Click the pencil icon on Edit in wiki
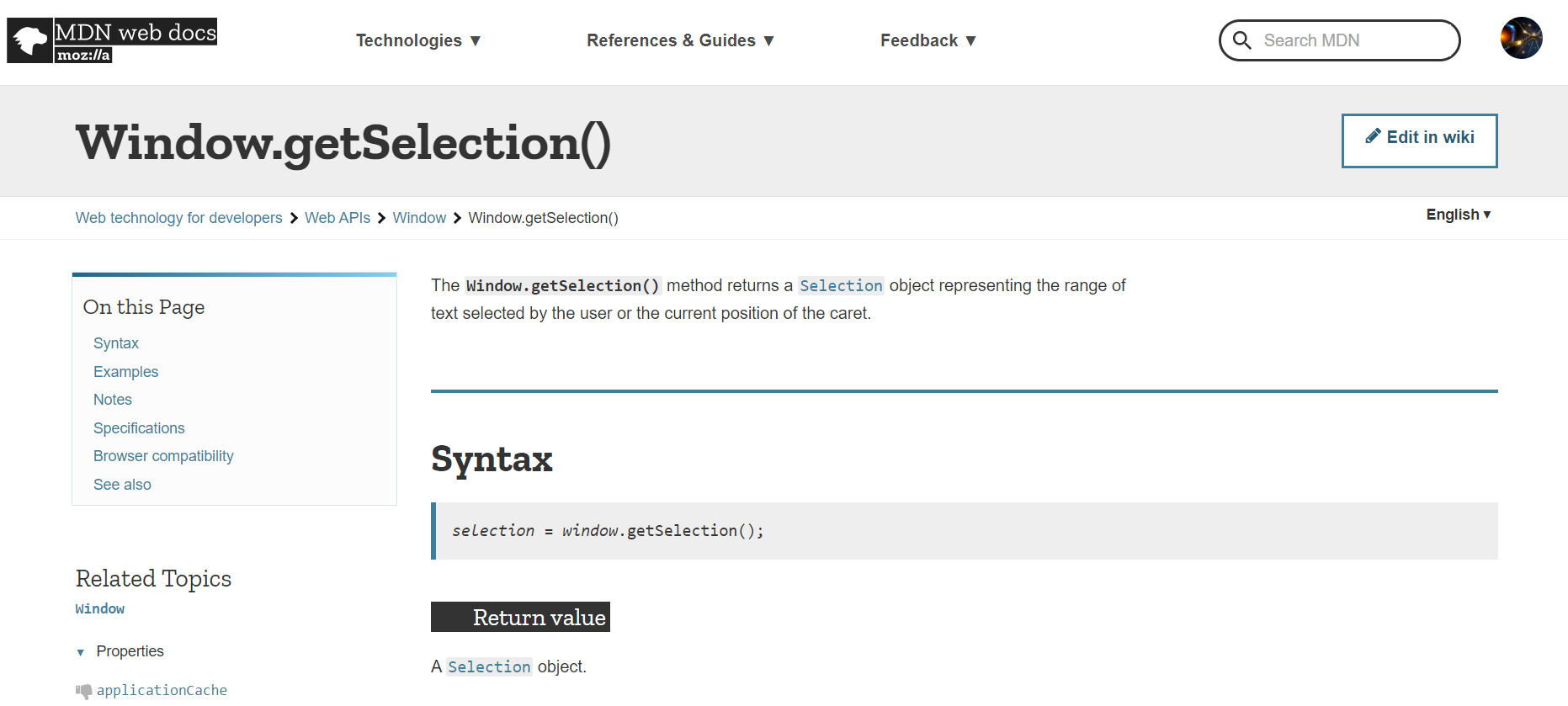 [1373, 135]
